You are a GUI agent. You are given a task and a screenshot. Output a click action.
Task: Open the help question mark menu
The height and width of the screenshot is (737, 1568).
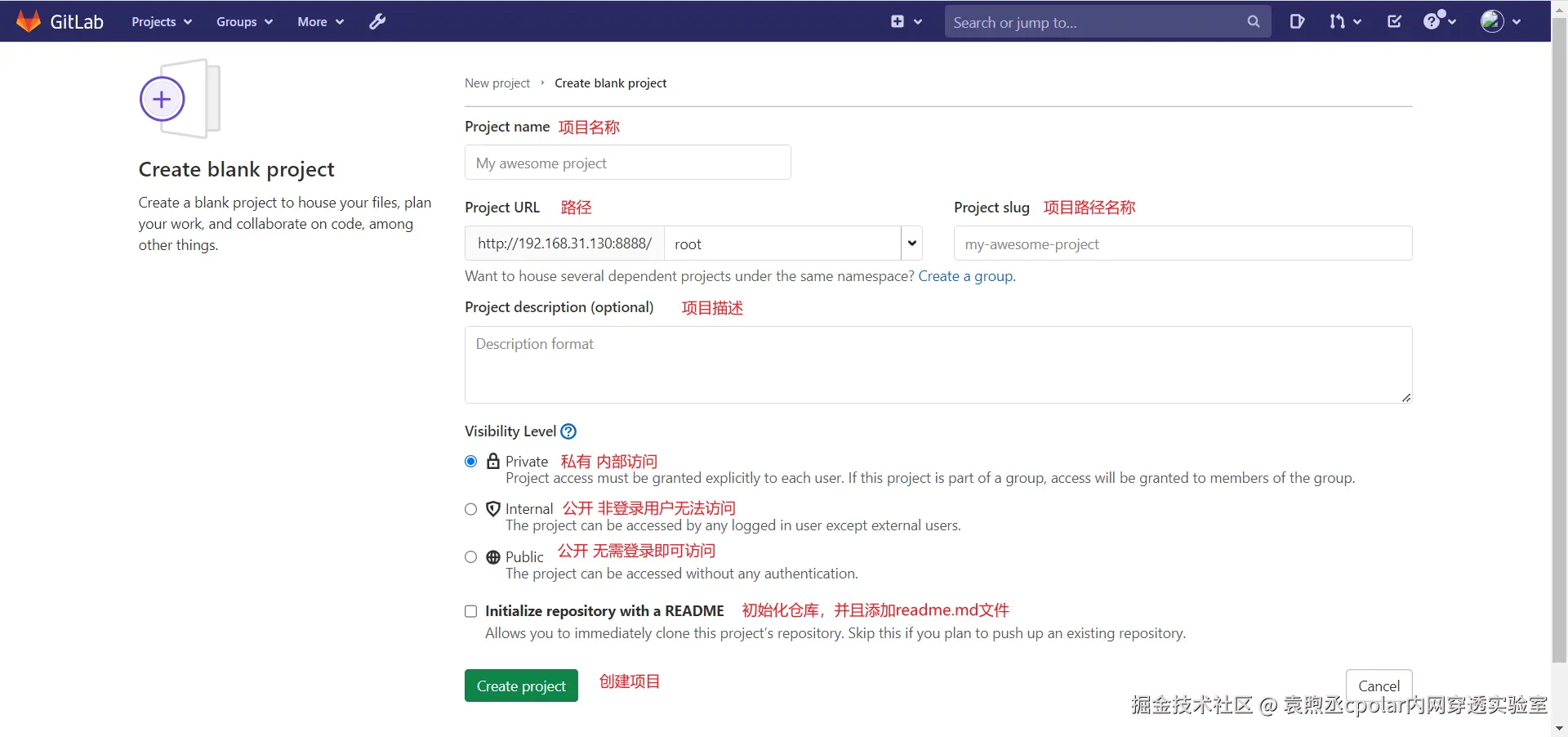click(1439, 21)
